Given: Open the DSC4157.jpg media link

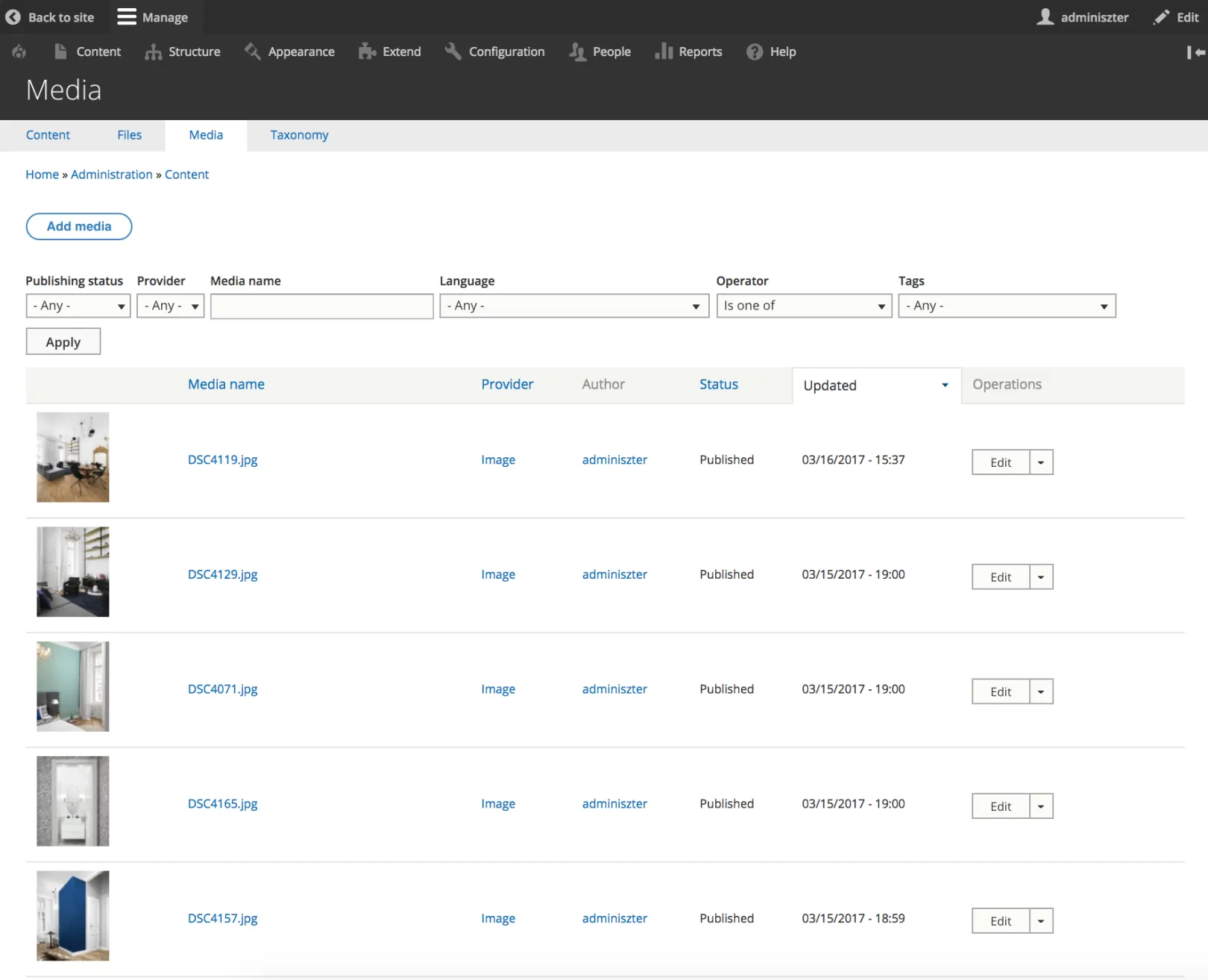Looking at the screenshot, I should [x=223, y=919].
